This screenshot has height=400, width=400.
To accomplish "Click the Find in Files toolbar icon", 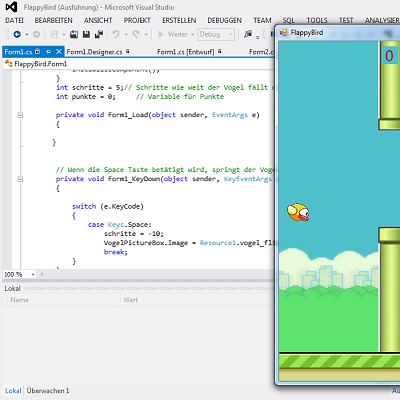I will (248, 34).
